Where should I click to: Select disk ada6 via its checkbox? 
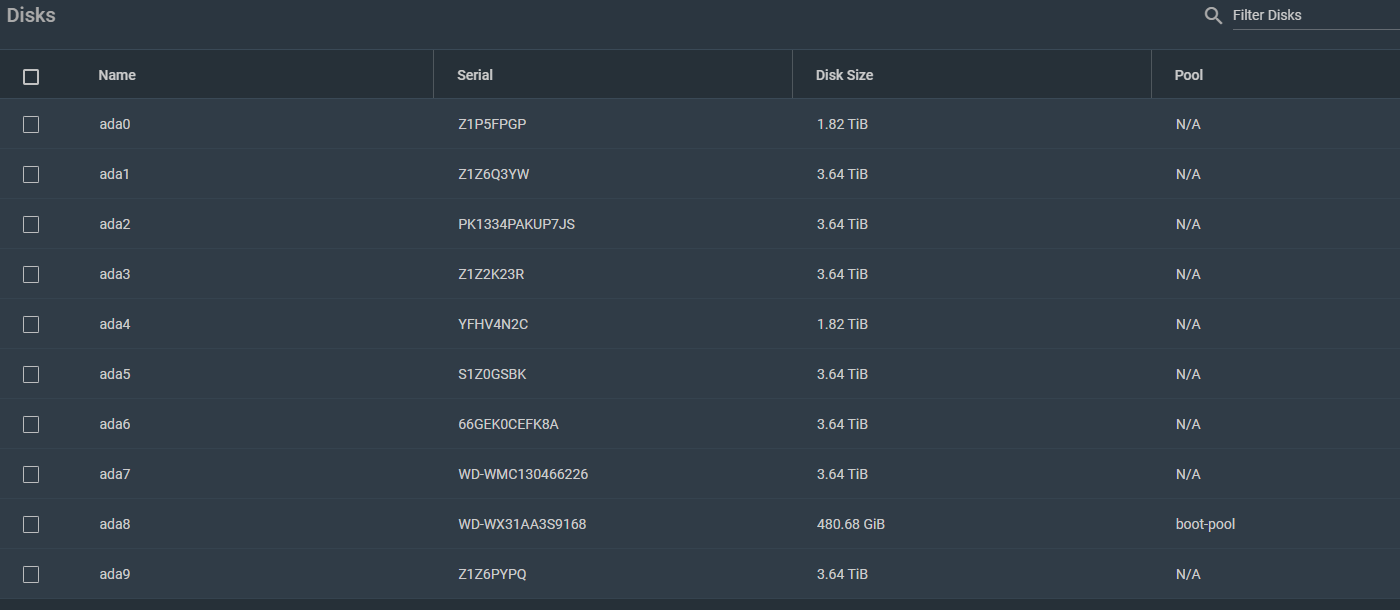coord(31,424)
